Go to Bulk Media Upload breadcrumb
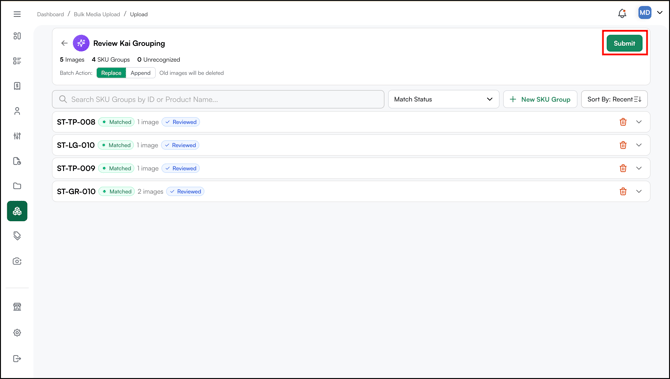This screenshot has width=670, height=379. click(97, 14)
